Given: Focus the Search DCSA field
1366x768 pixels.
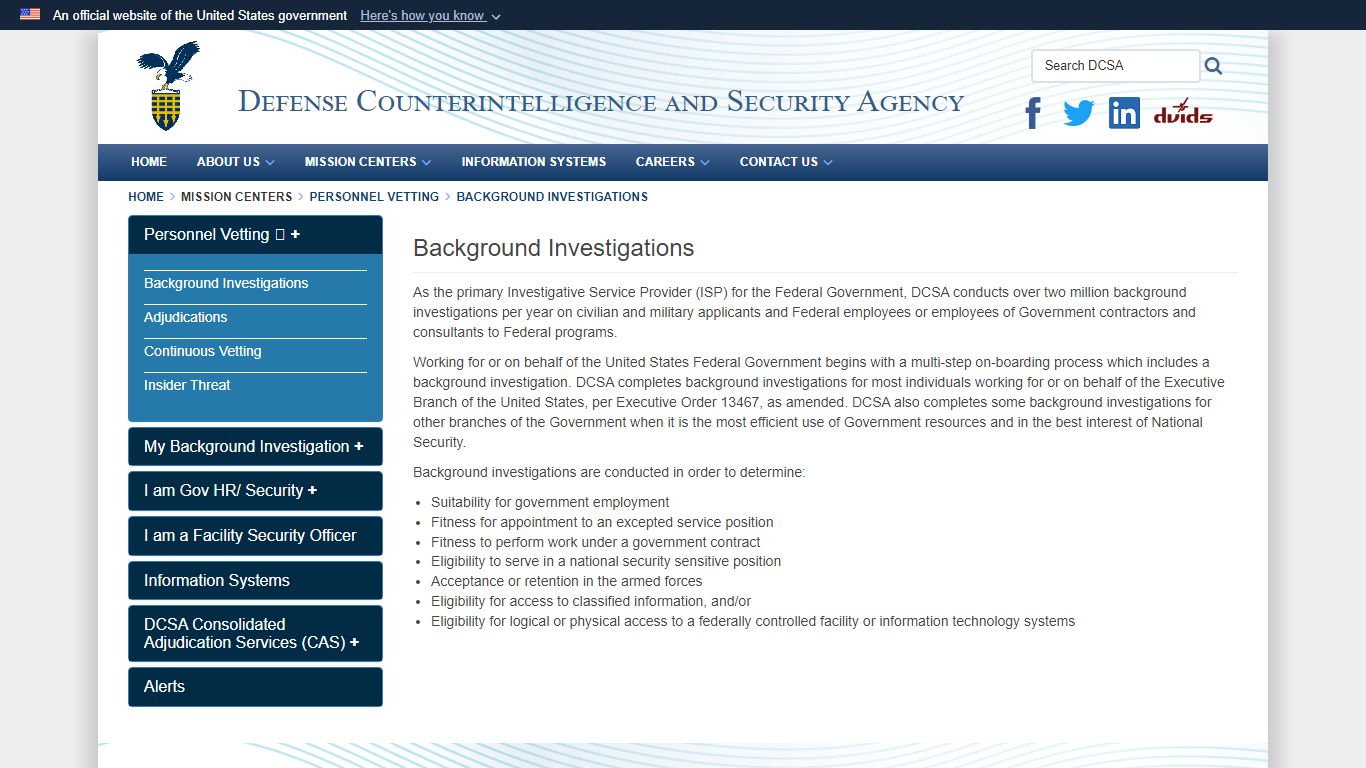Looking at the screenshot, I should tap(1115, 66).
